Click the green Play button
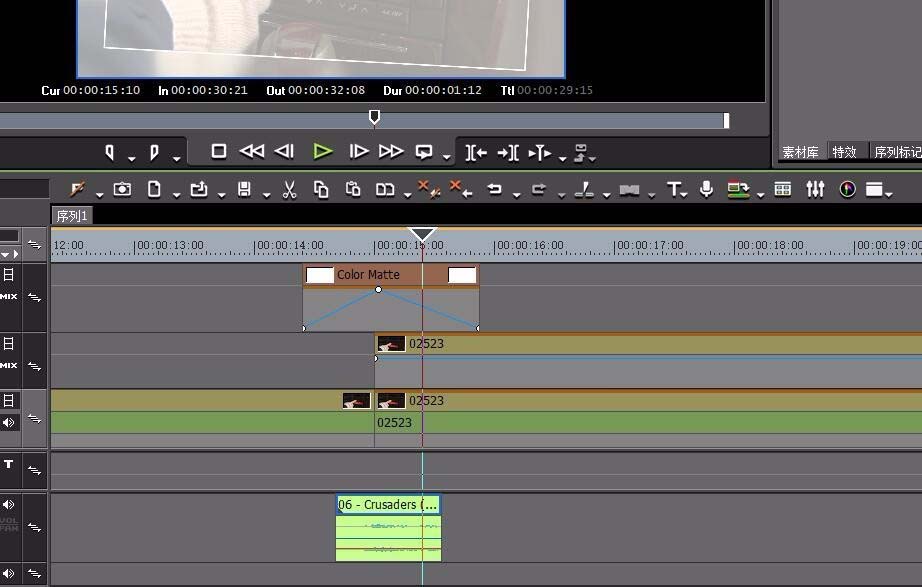The height and width of the screenshot is (587, 922). point(322,151)
